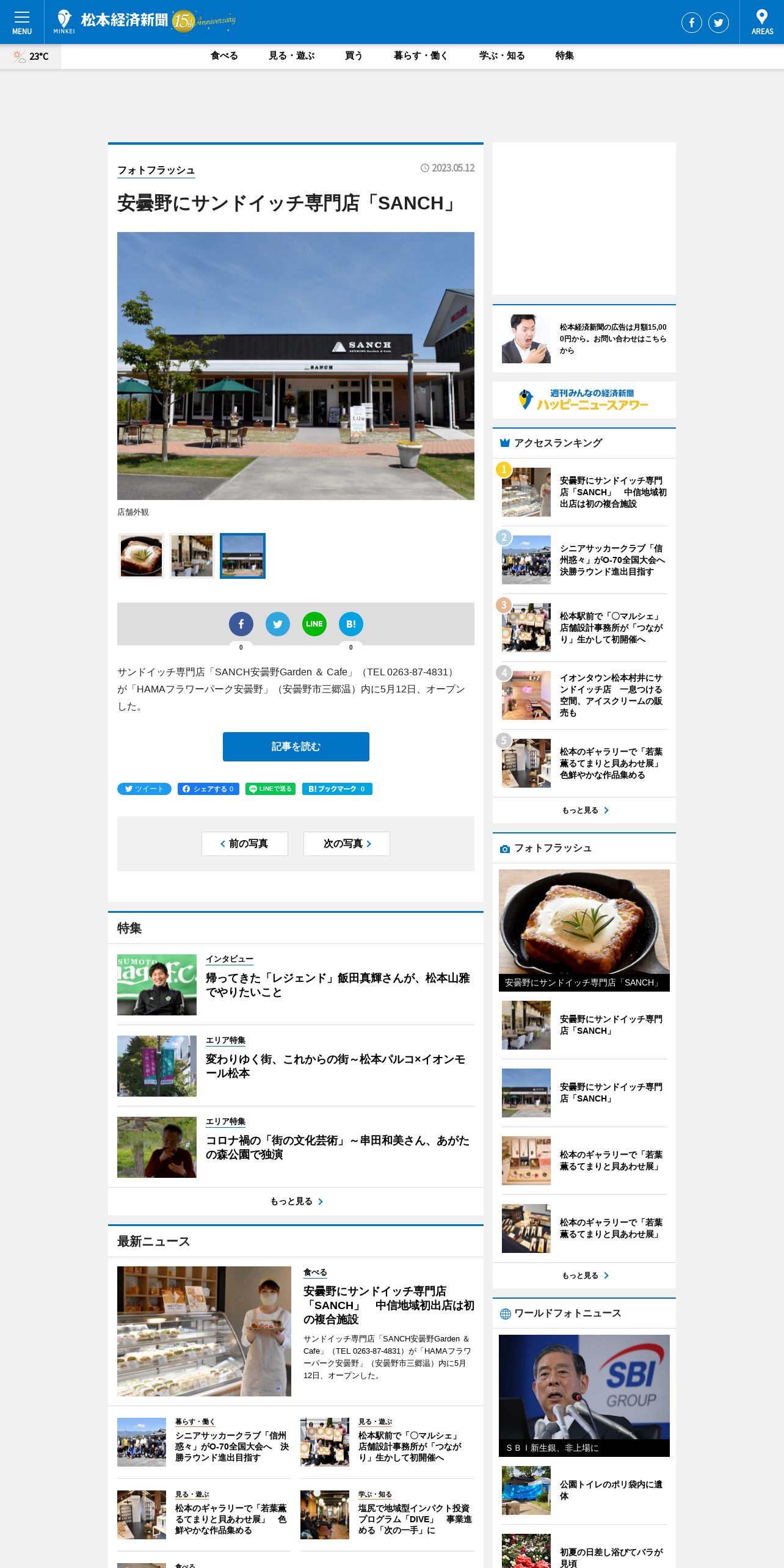Screen dimensions: 784x1568
Task: Open ranking 2 senior soccer club article
Action: (x=584, y=560)
